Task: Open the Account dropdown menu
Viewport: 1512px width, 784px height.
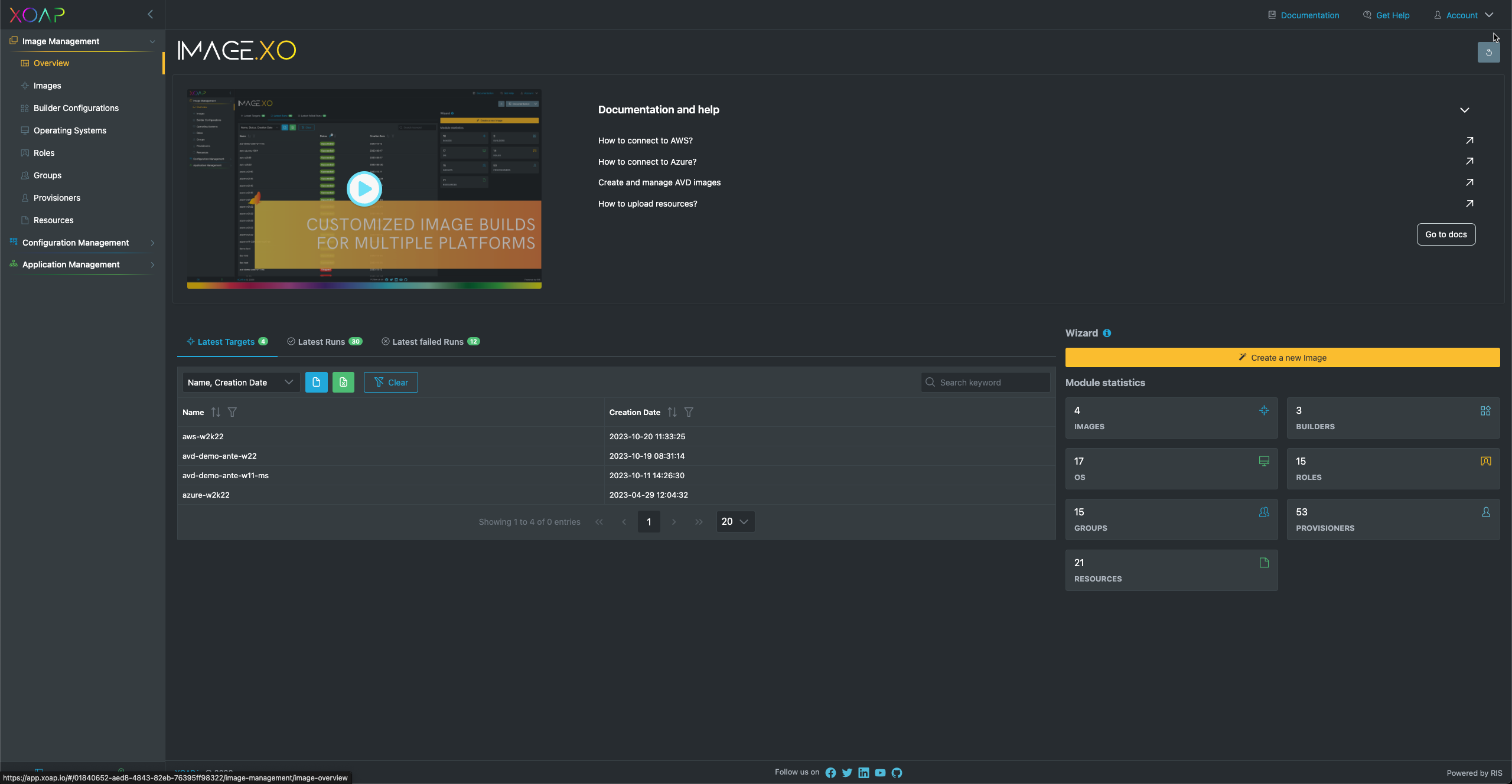Action: pos(1464,15)
